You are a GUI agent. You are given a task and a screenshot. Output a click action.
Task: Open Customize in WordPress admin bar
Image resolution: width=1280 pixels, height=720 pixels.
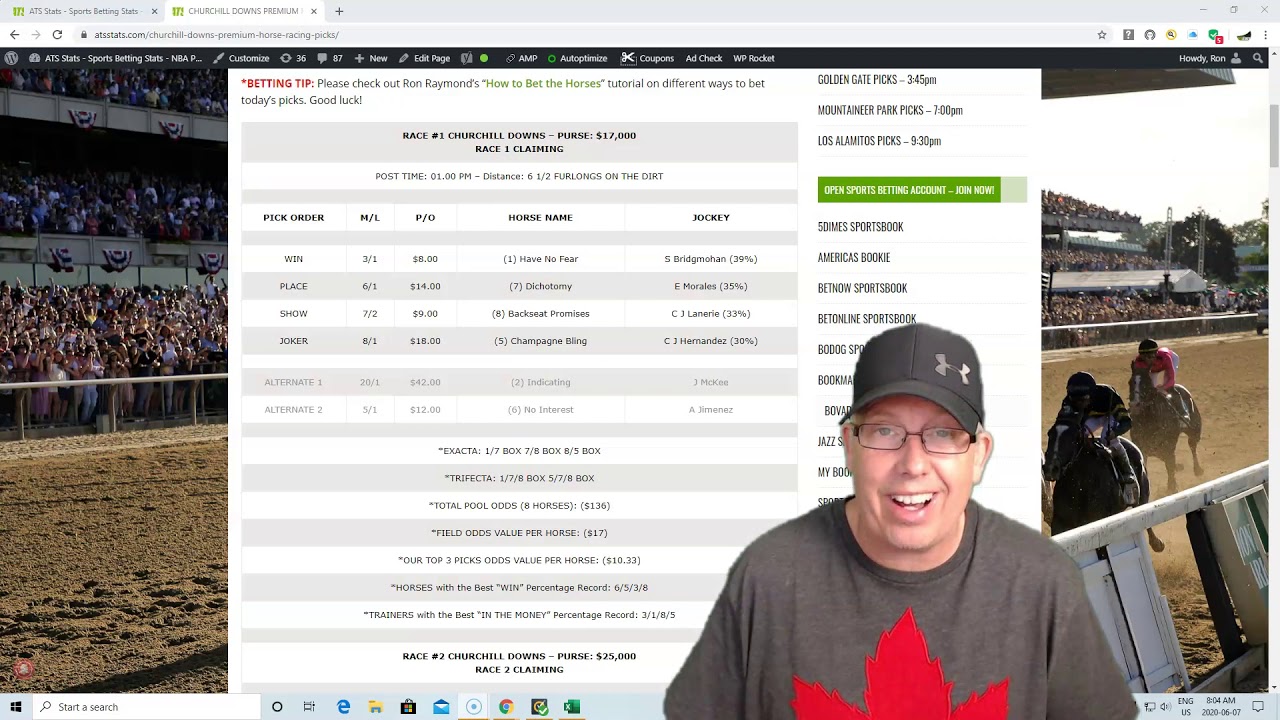[x=241, y=58]
